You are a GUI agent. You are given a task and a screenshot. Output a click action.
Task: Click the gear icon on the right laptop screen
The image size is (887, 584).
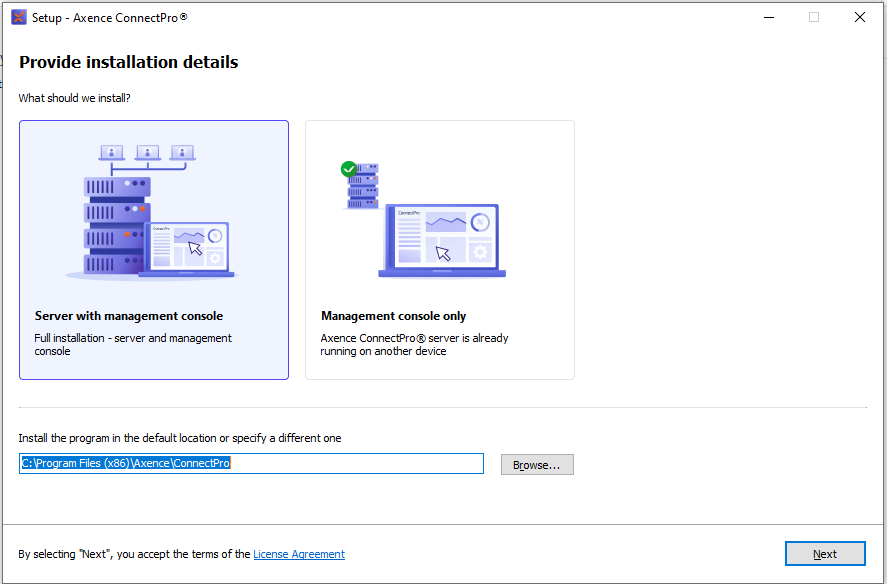480,252
